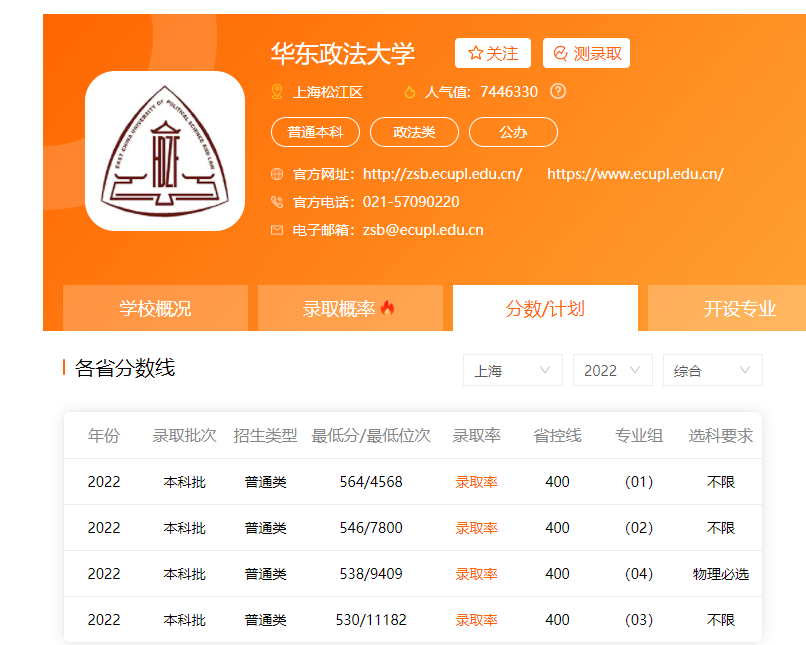The image size is (806, 645).
Task: Click the flame icon before 人气值
Action: 410,92
